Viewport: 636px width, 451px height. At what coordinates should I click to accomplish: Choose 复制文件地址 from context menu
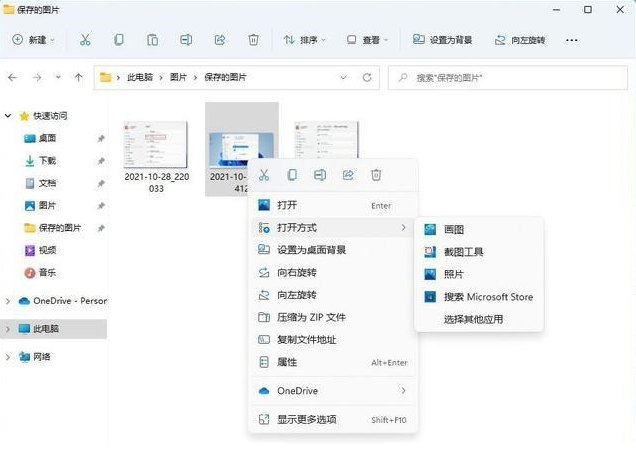pyautogui.click(x=333, y=339)
